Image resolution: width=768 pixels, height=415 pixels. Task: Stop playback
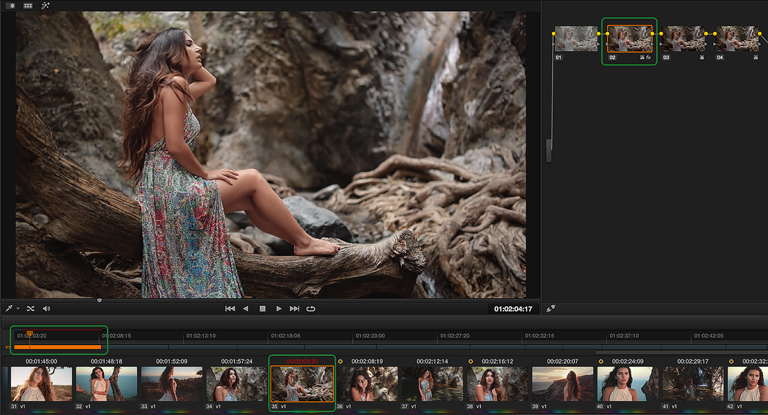(x=263, y=309)
